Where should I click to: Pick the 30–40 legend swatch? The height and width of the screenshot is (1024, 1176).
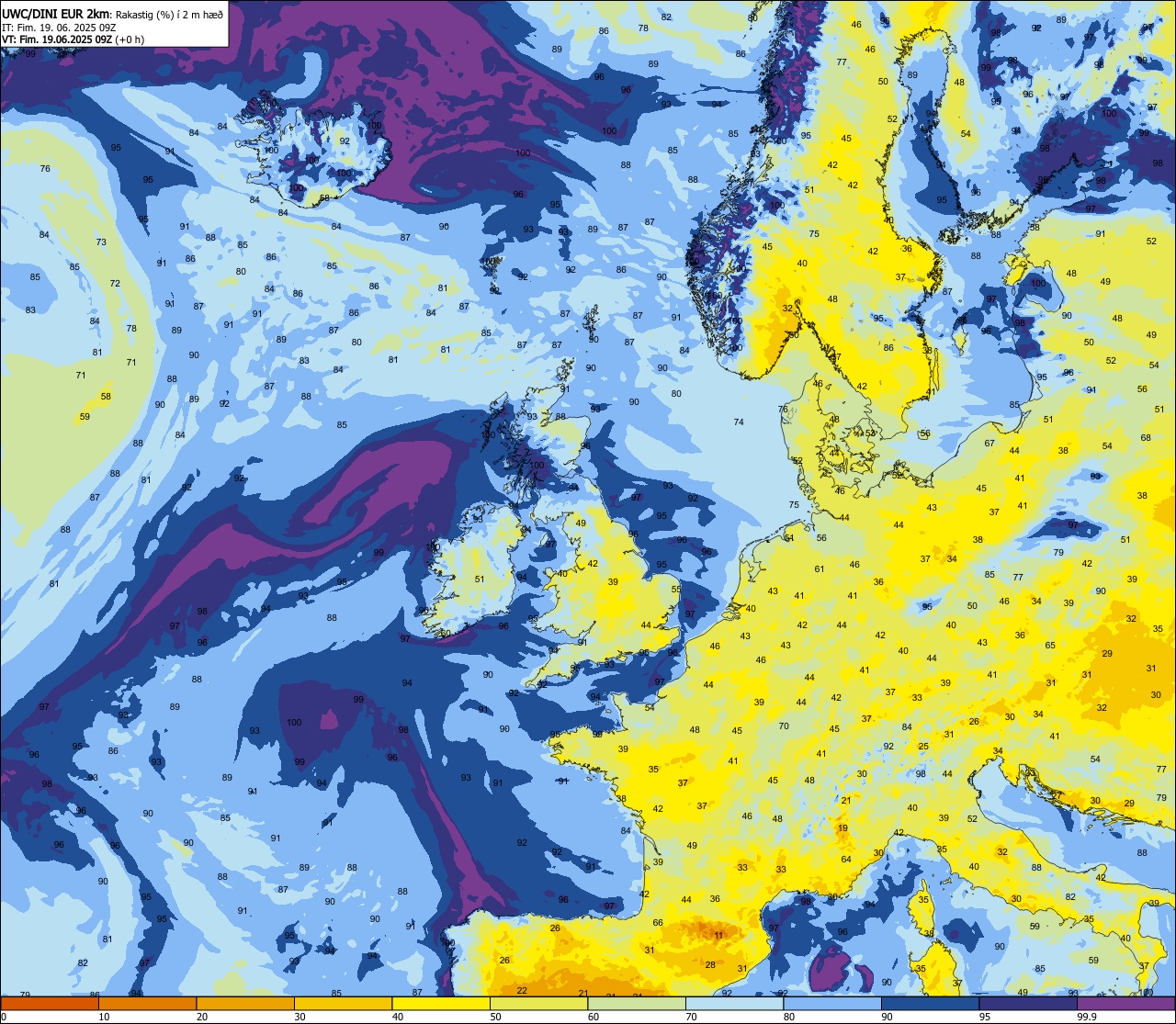pos(343,1003)
